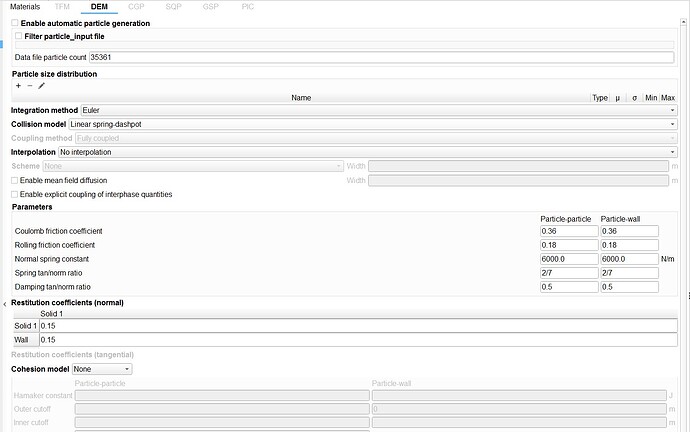The width and height of the screenshot is (690, 432).
Task: Edit particle-particle Damping tan/norm ratio
Action: (569, 287)
